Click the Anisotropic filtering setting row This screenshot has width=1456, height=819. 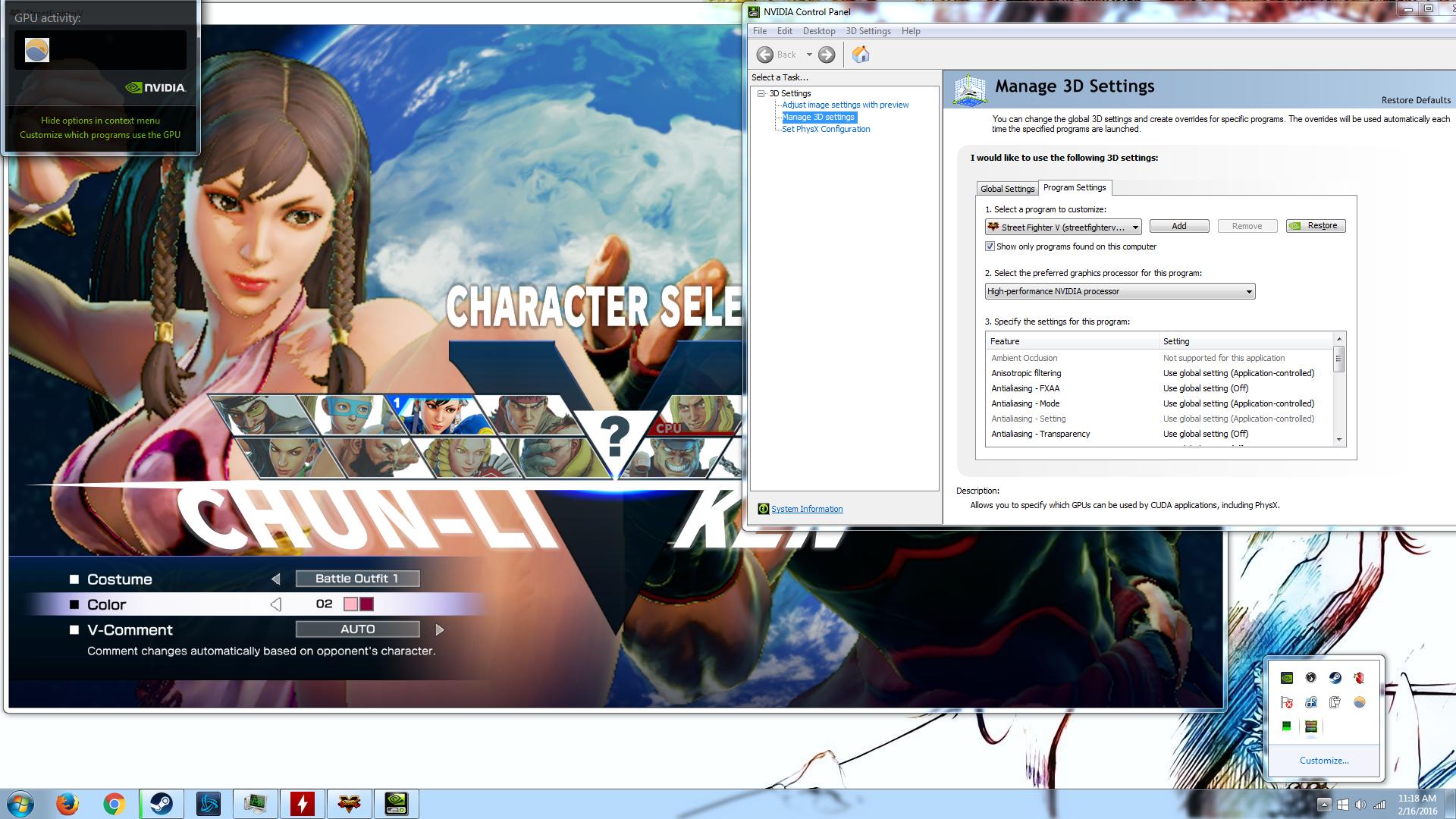point(1159,373)
